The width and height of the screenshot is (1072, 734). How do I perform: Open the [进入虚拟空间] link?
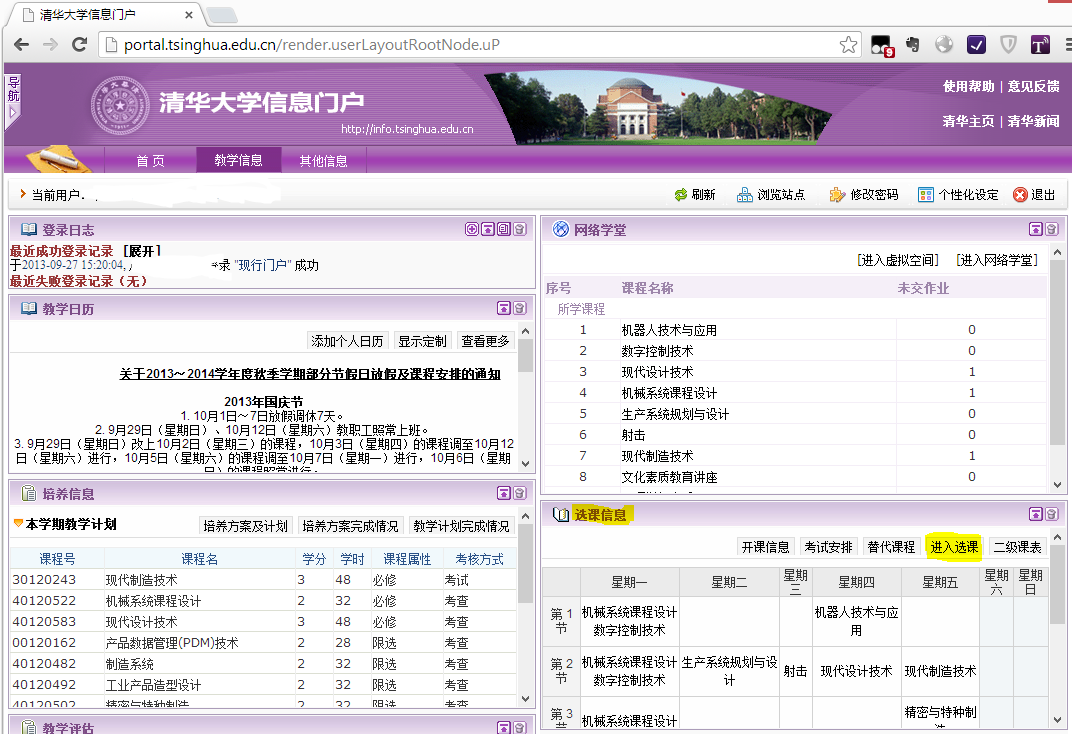(898, 260)
